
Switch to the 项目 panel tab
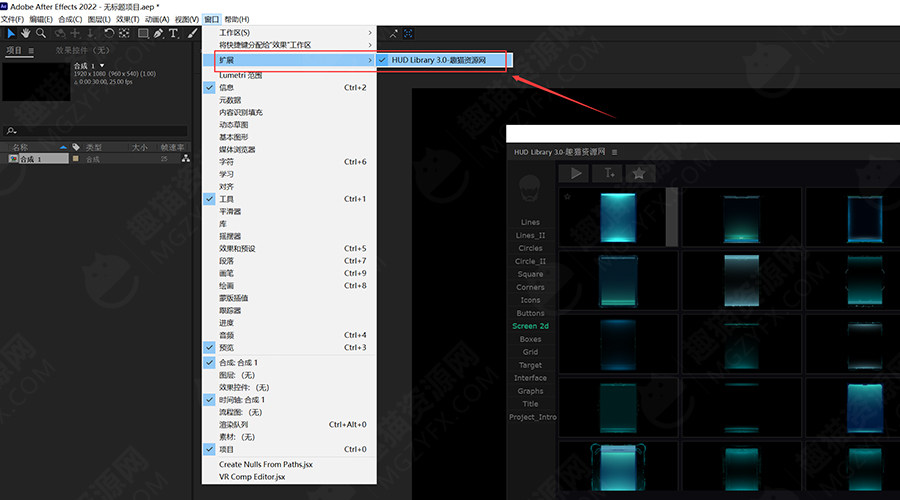[14, 51]
